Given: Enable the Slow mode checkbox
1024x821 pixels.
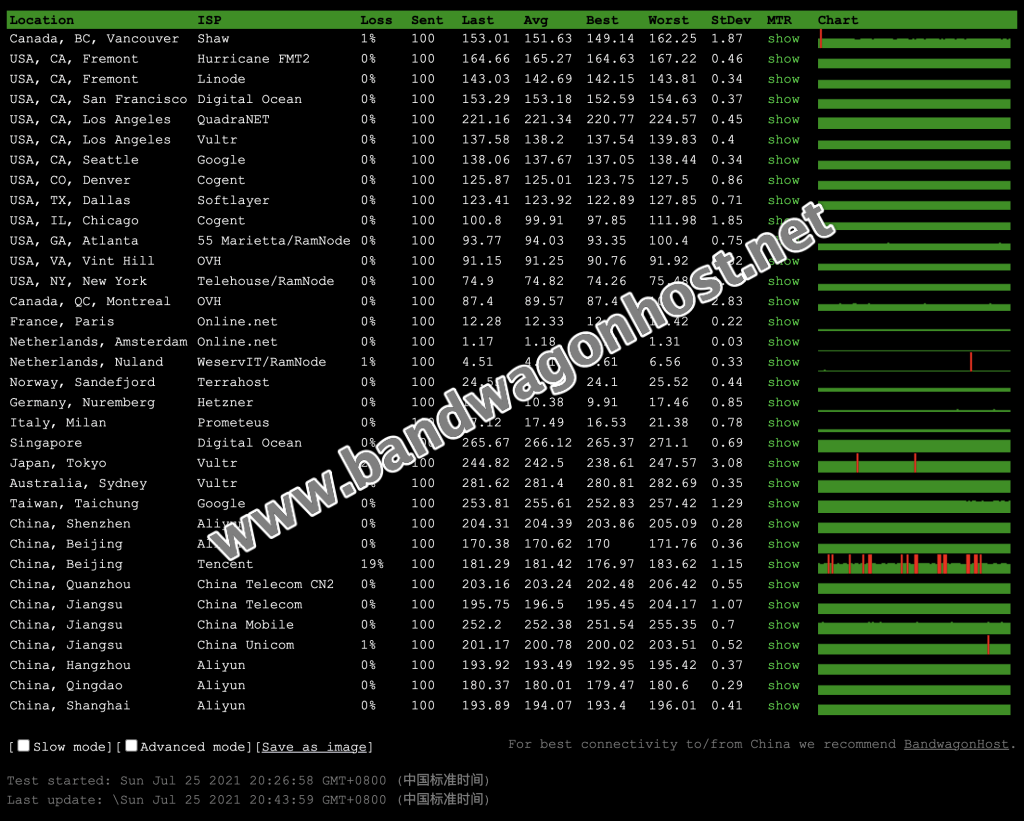Looking at the screenshot, I should (x=24, y=745).
